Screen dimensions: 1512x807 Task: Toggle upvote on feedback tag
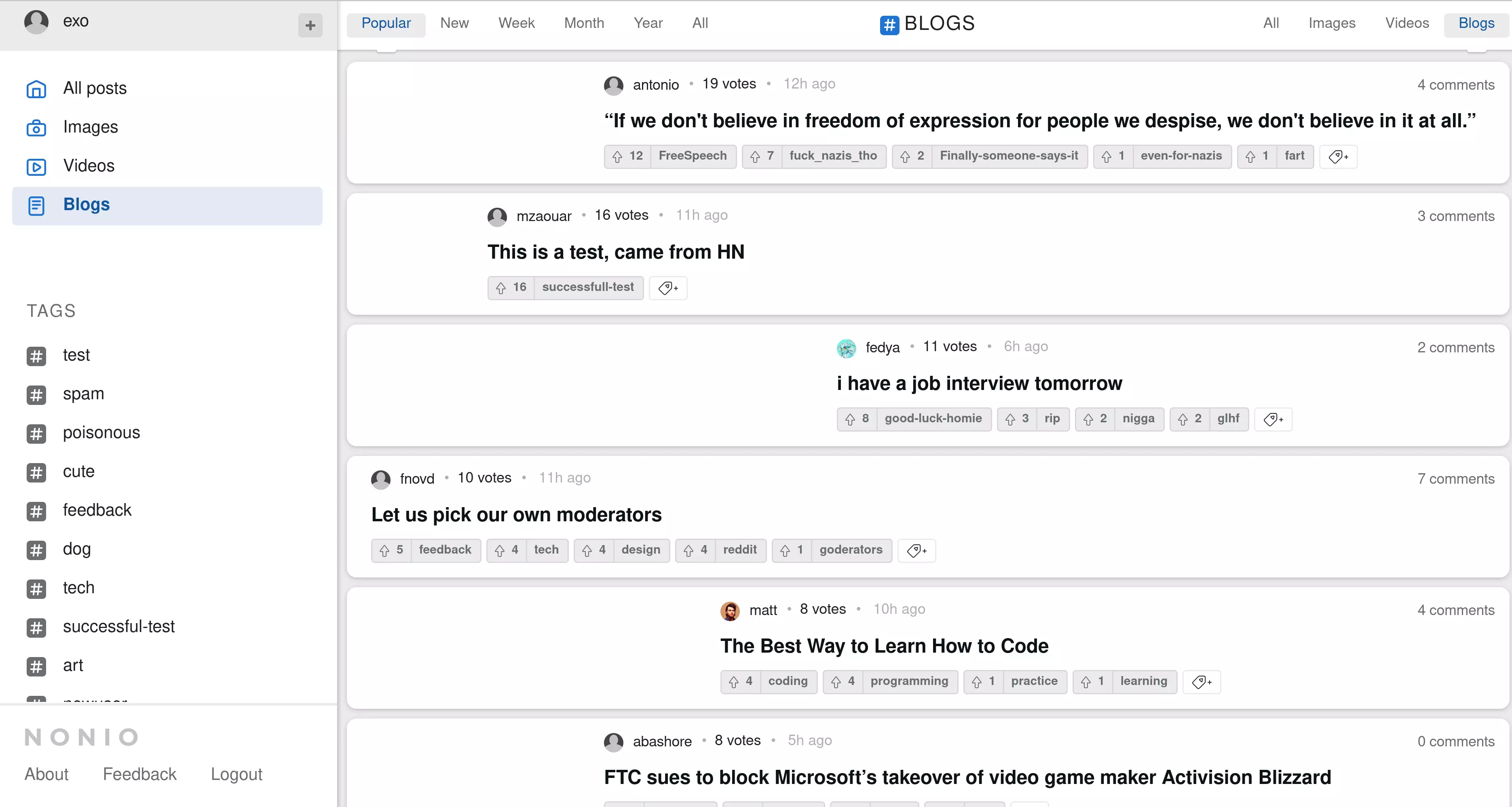[384, 550]
